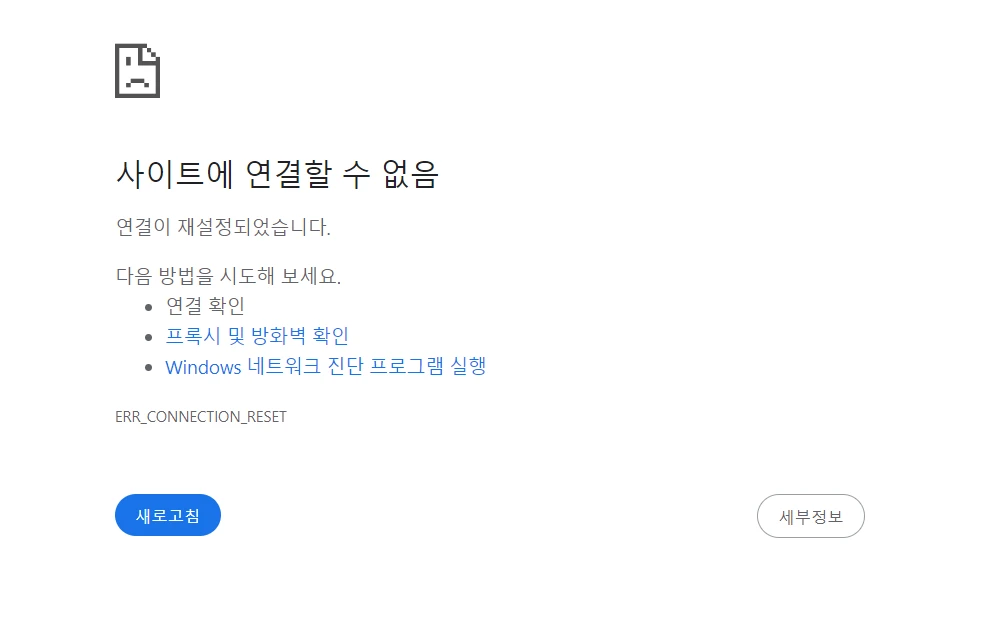
Task: Click the 연결이 재설정되었습니다 message text
Action: 223,227
